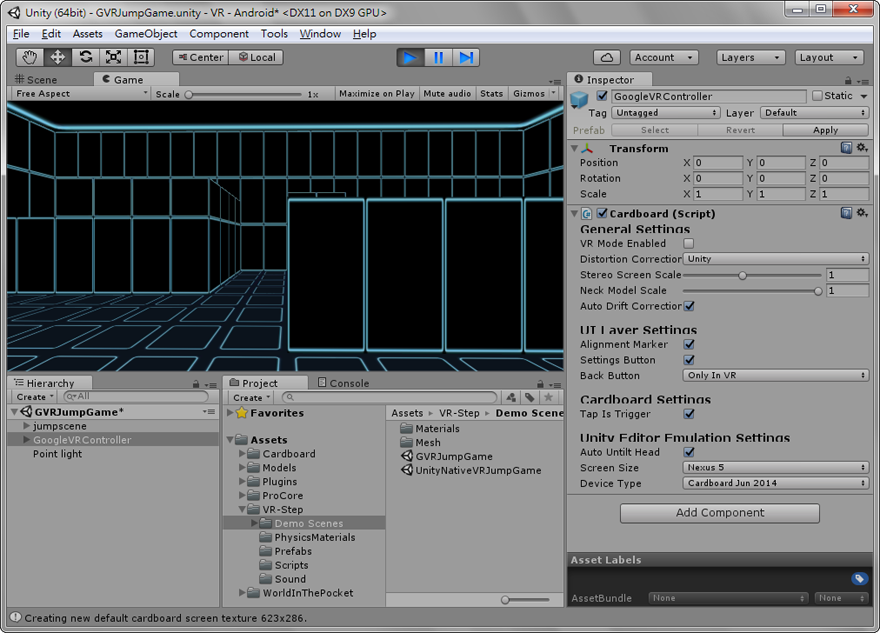Switch to the Console tab
This screenshot has height=633, width=880.
(343, 383)
